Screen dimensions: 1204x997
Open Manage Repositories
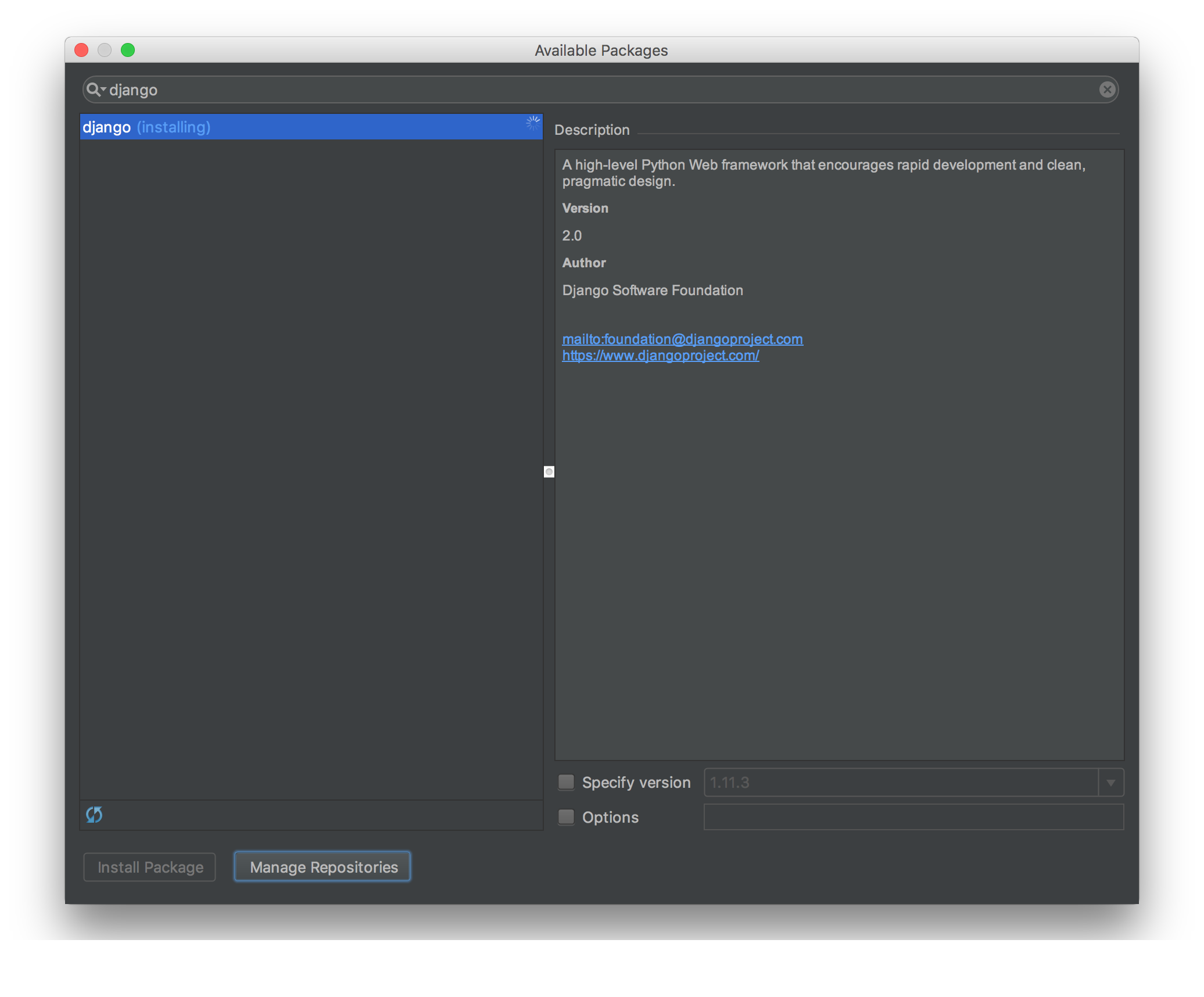[323, 867]
